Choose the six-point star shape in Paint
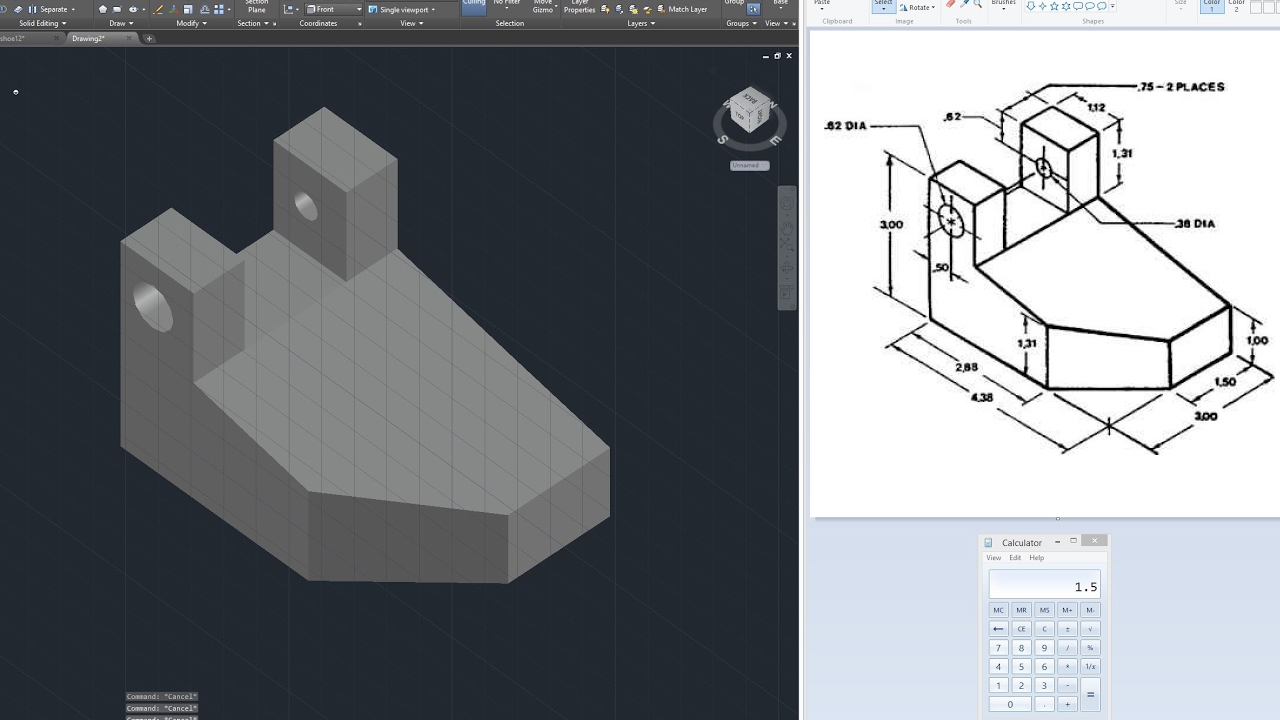1280x720 pixels. click(1066, 5)
